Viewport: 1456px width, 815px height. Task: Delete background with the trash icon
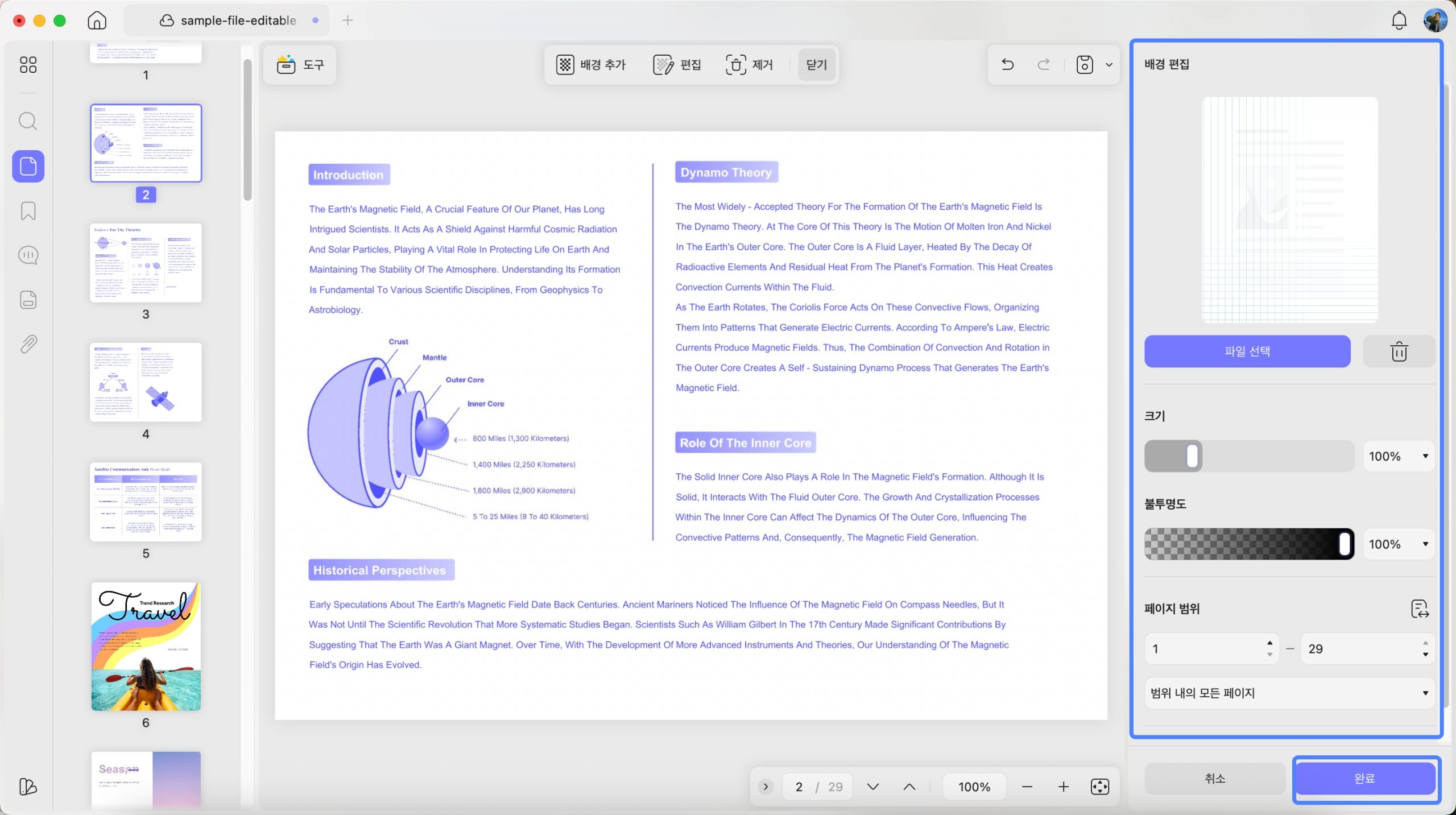[1399, 351]
